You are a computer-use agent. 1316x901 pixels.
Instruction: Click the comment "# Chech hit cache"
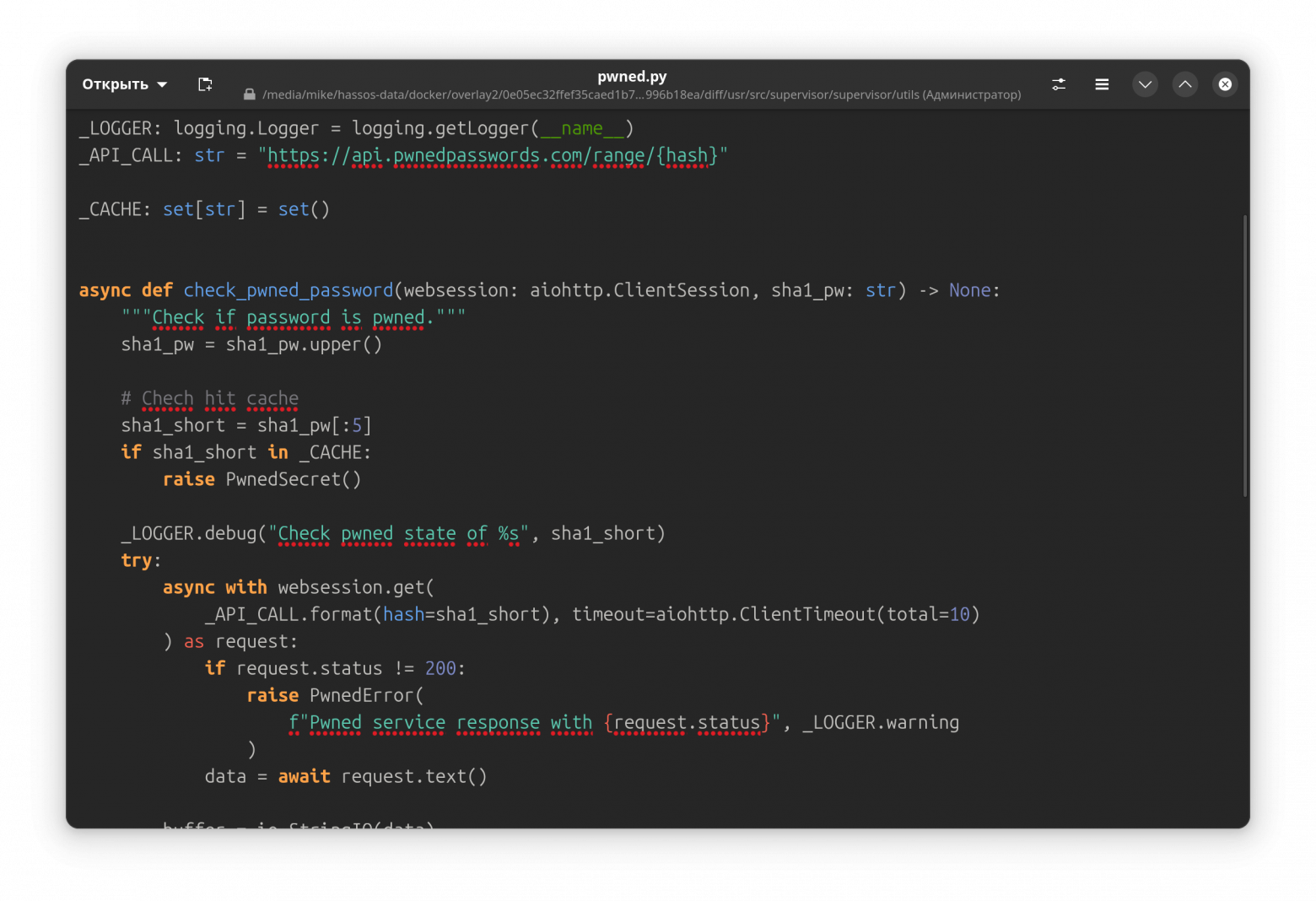[209, 398]
